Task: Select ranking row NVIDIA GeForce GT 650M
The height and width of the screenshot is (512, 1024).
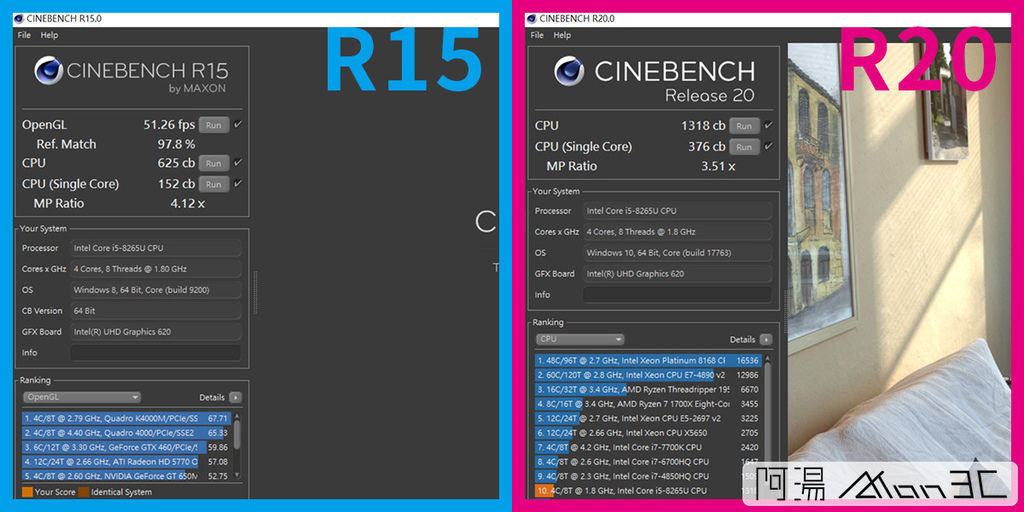Action: (x=126, y=476)
